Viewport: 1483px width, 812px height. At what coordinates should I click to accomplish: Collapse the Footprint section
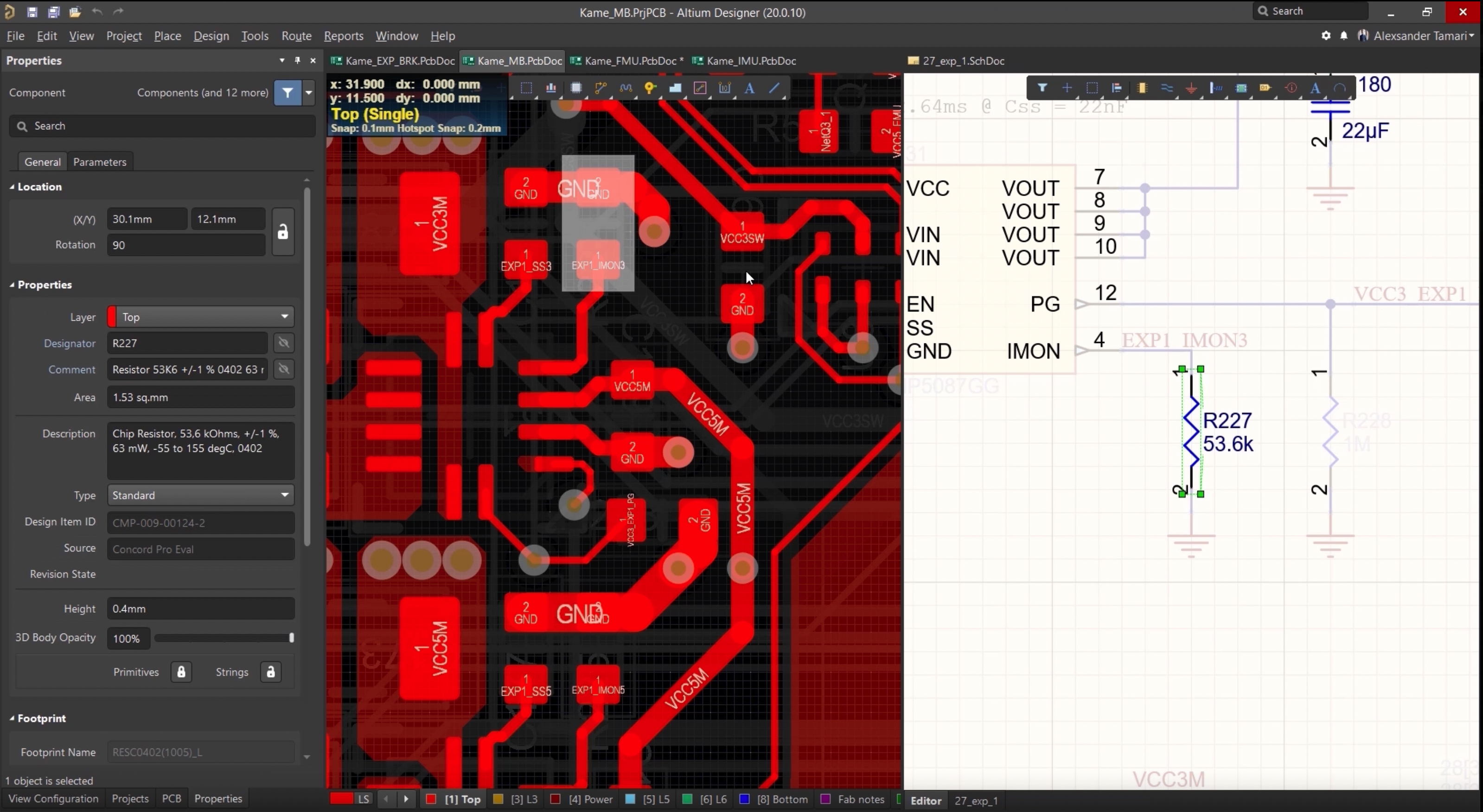coord(12,717)
